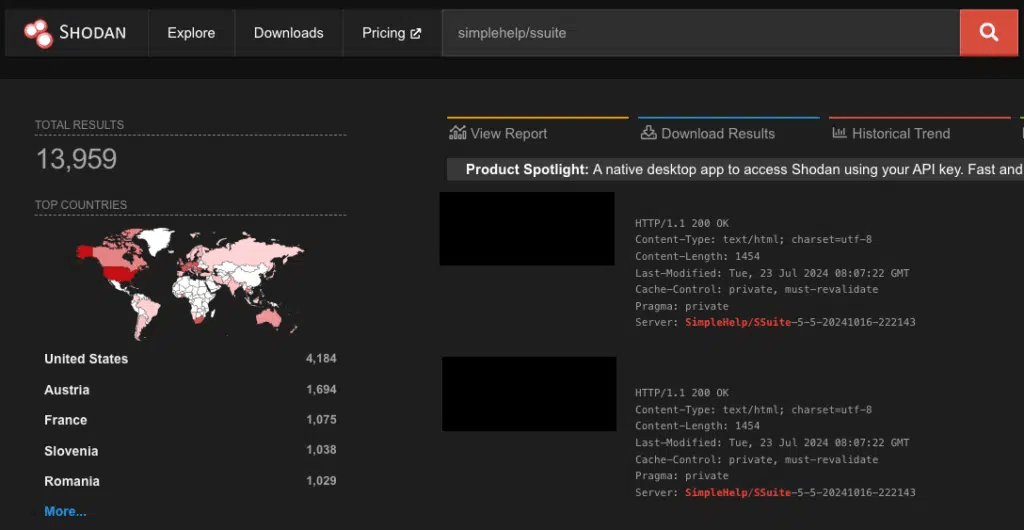Click the second redacted result thumbnail

coord(529,394)
